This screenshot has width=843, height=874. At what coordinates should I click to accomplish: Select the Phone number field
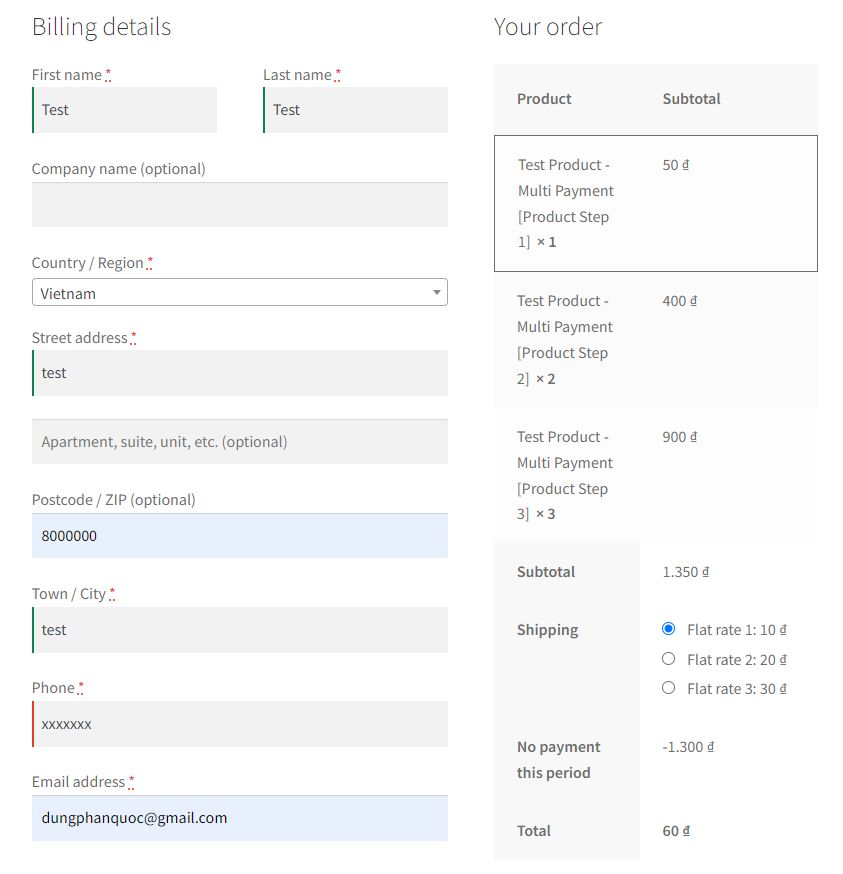point(239,724)
